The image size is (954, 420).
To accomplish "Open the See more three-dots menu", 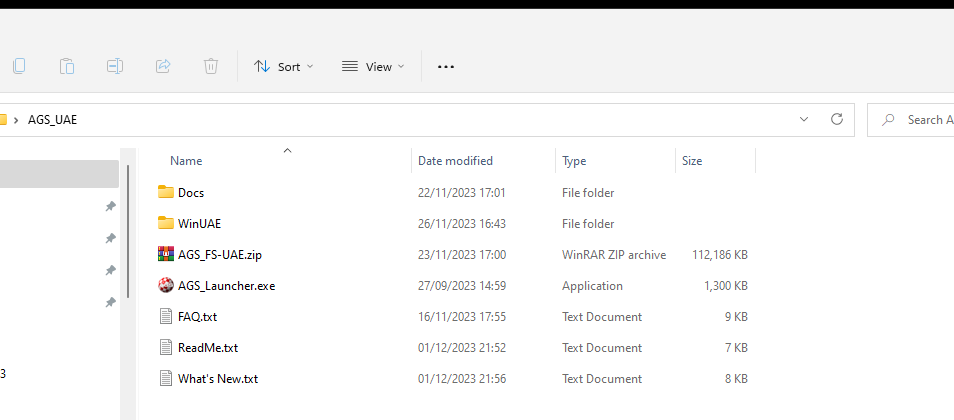I will pos(446,66).
